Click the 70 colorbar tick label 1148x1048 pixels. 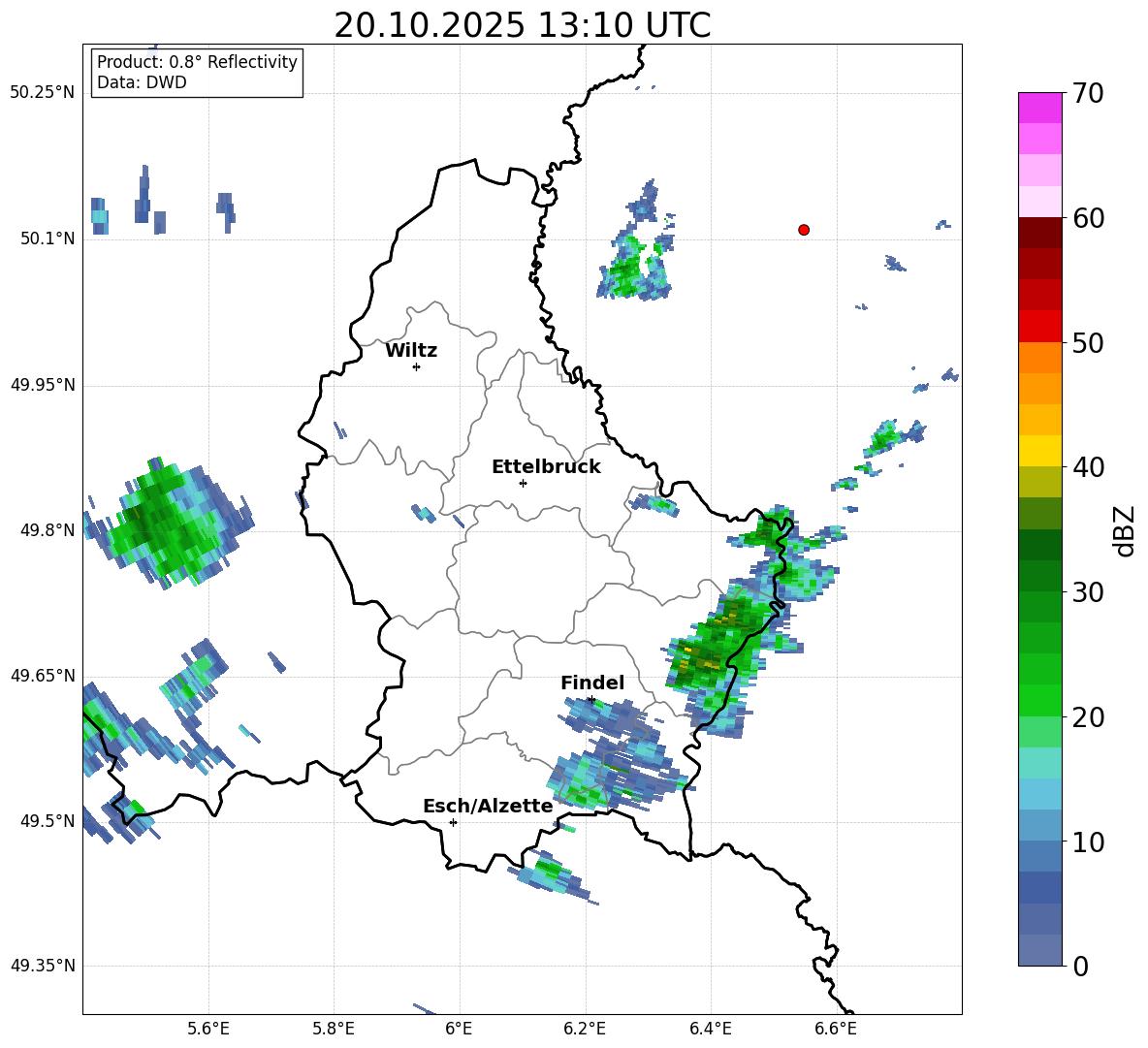click(x=1088, y=94)
